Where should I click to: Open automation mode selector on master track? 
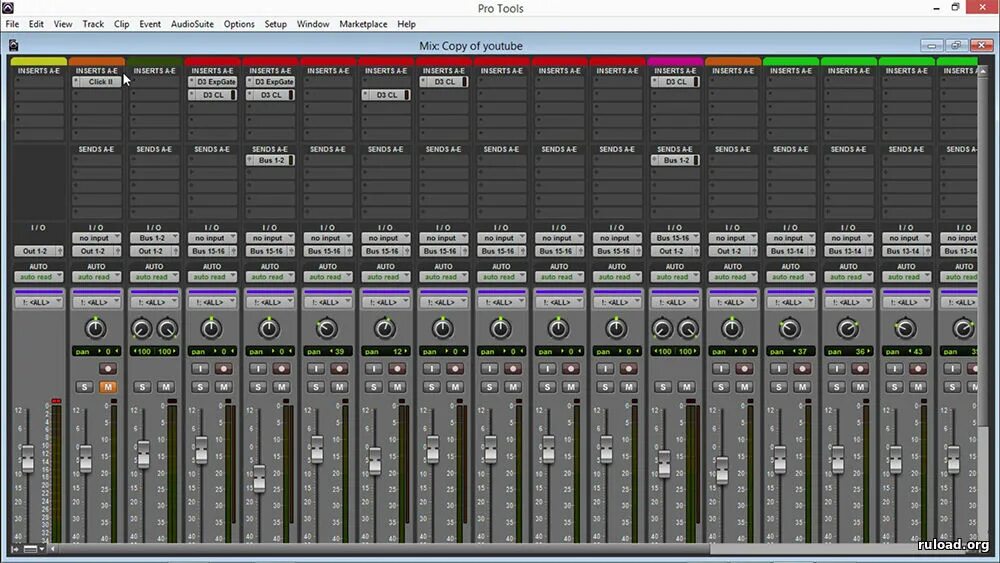38,277
